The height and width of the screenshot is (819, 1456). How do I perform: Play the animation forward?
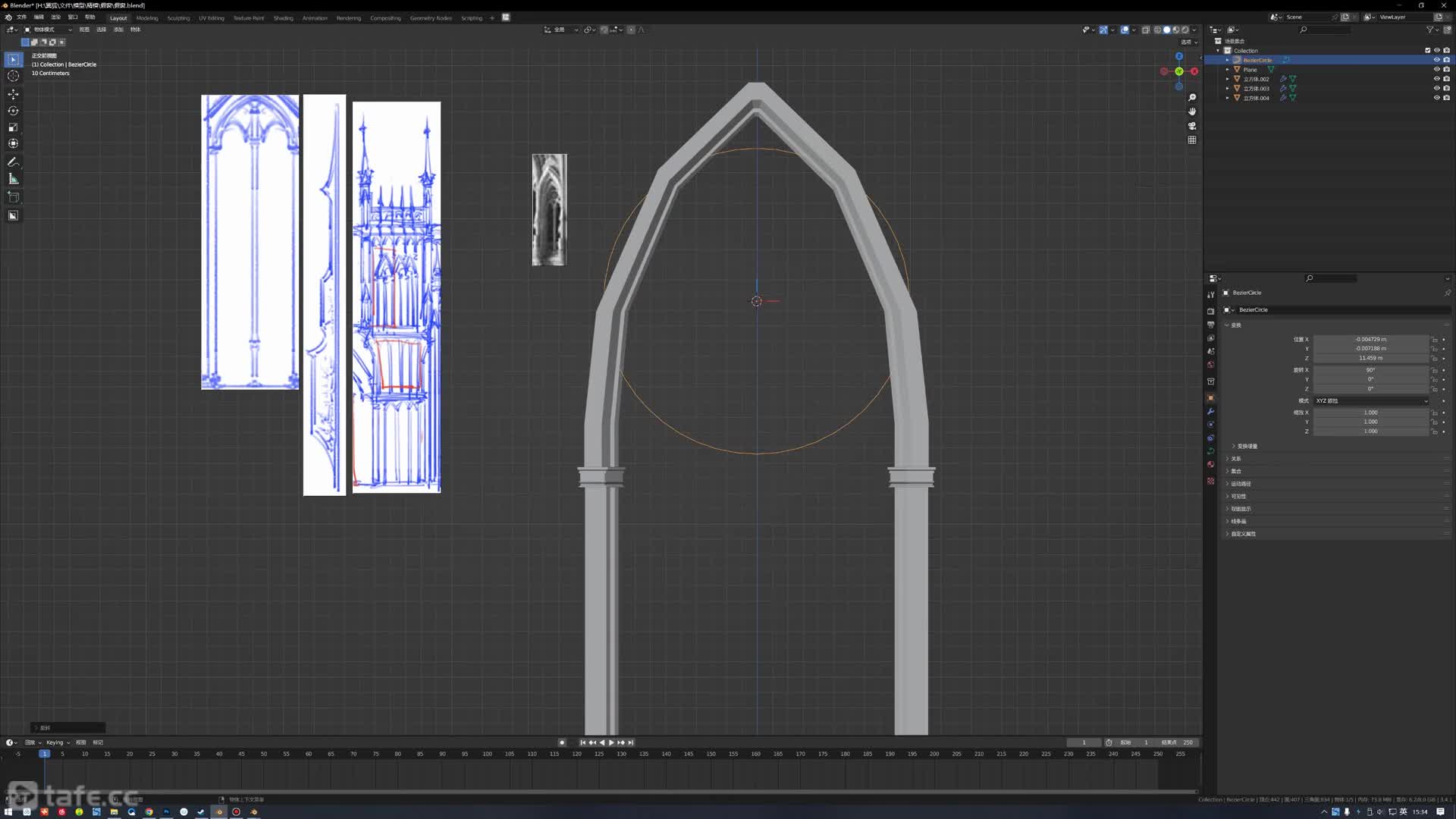click(x=611, y=742)
